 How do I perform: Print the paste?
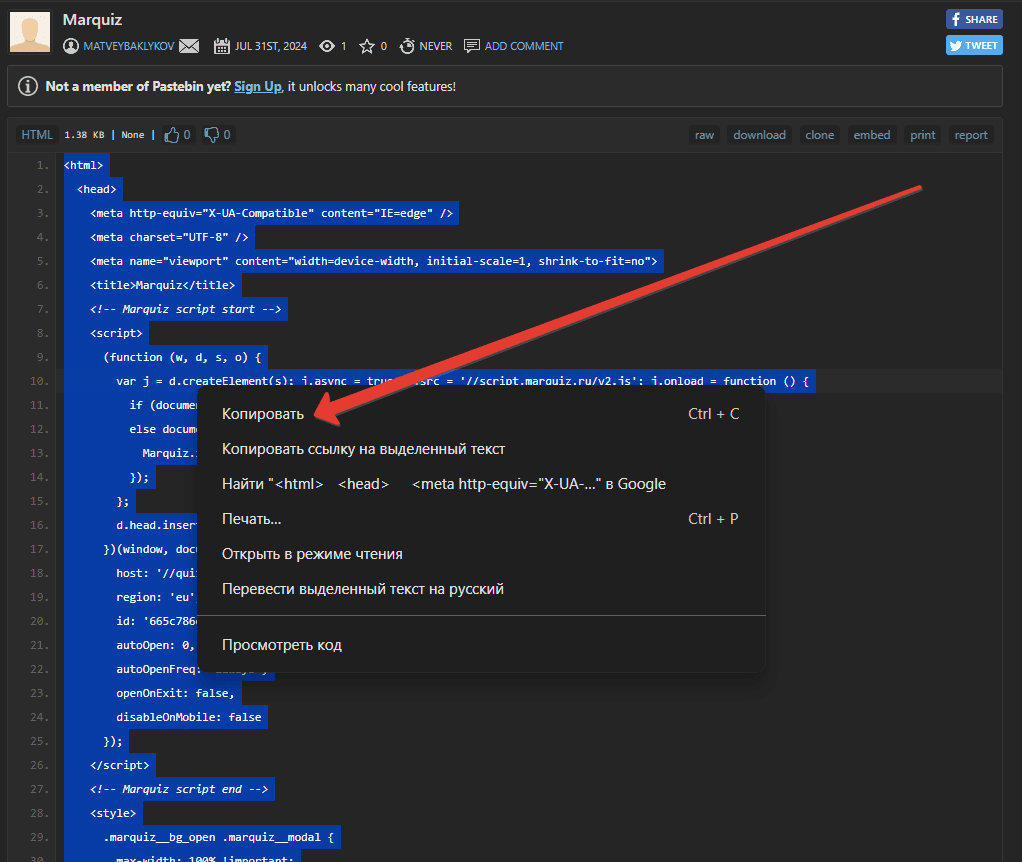point(922,135)
